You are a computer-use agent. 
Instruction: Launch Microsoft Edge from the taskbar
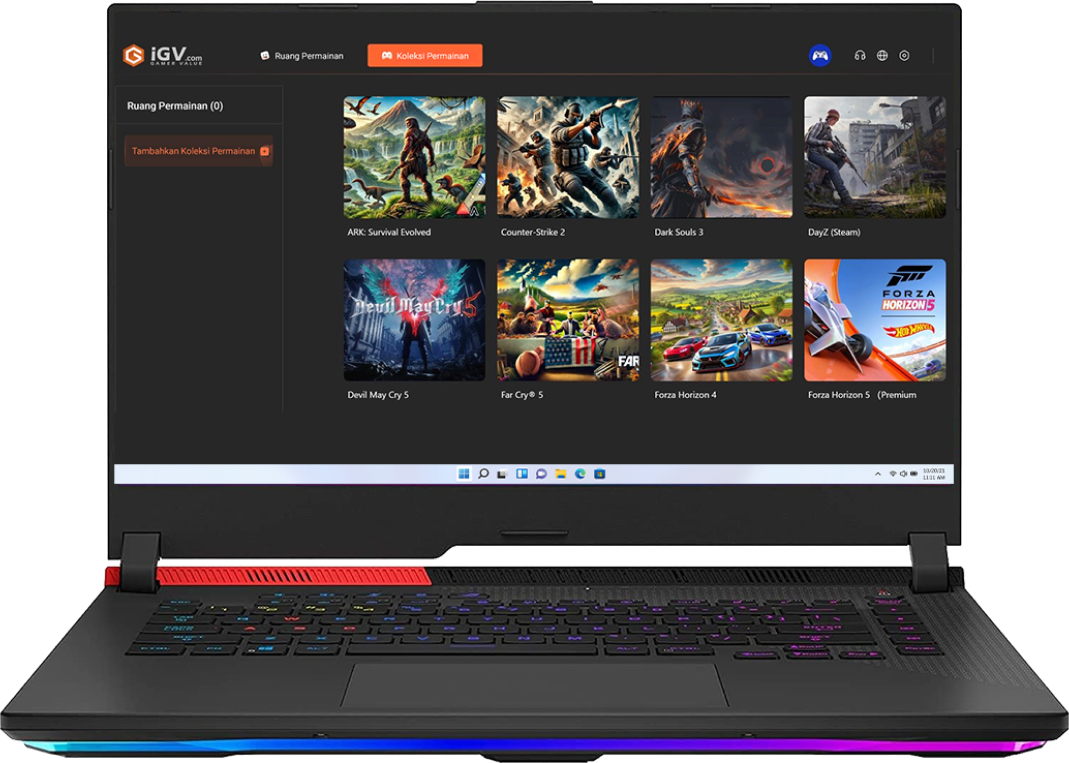click(580, 474)
